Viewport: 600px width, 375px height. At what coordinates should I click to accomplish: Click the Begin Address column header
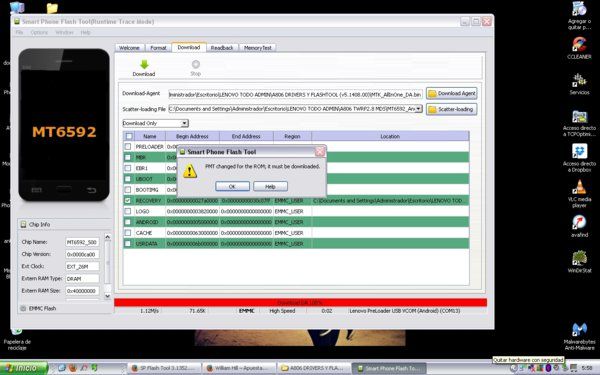pyautogui.click(x=192, y=136)
